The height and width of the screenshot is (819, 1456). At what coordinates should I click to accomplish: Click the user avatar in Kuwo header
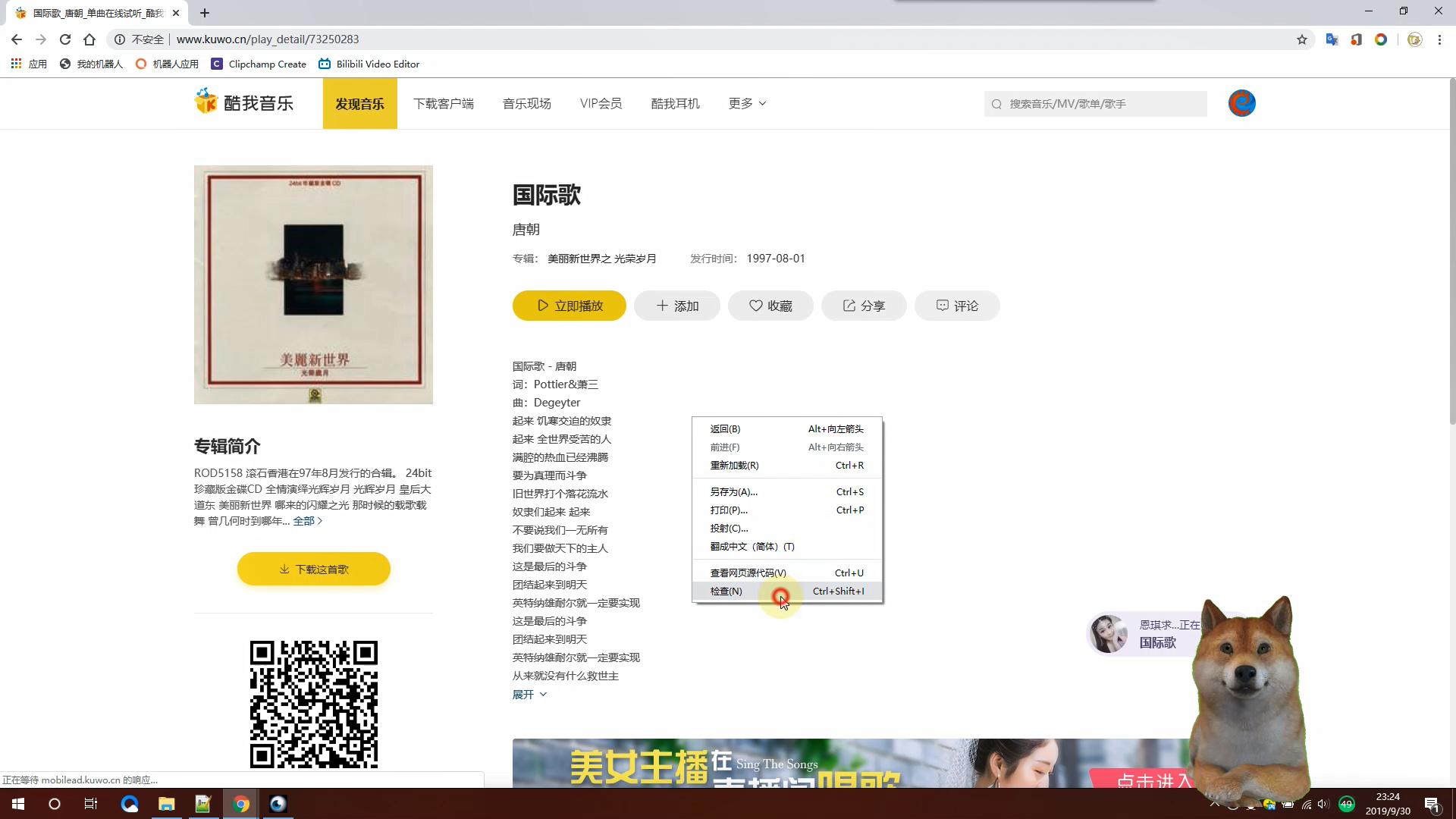(1241, 103)
